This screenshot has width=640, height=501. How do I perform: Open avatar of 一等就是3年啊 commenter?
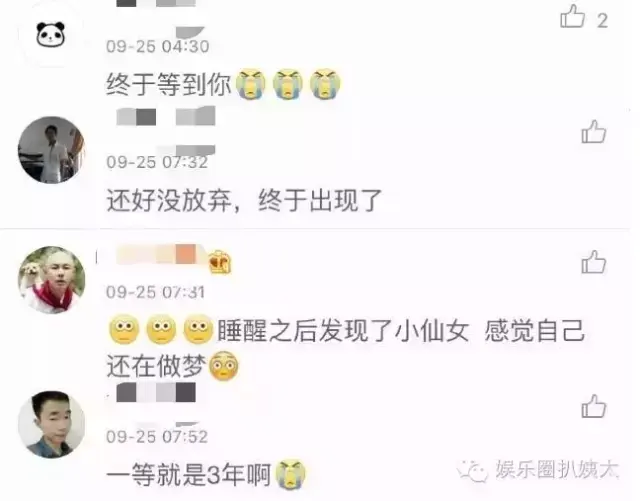(51, 424)
